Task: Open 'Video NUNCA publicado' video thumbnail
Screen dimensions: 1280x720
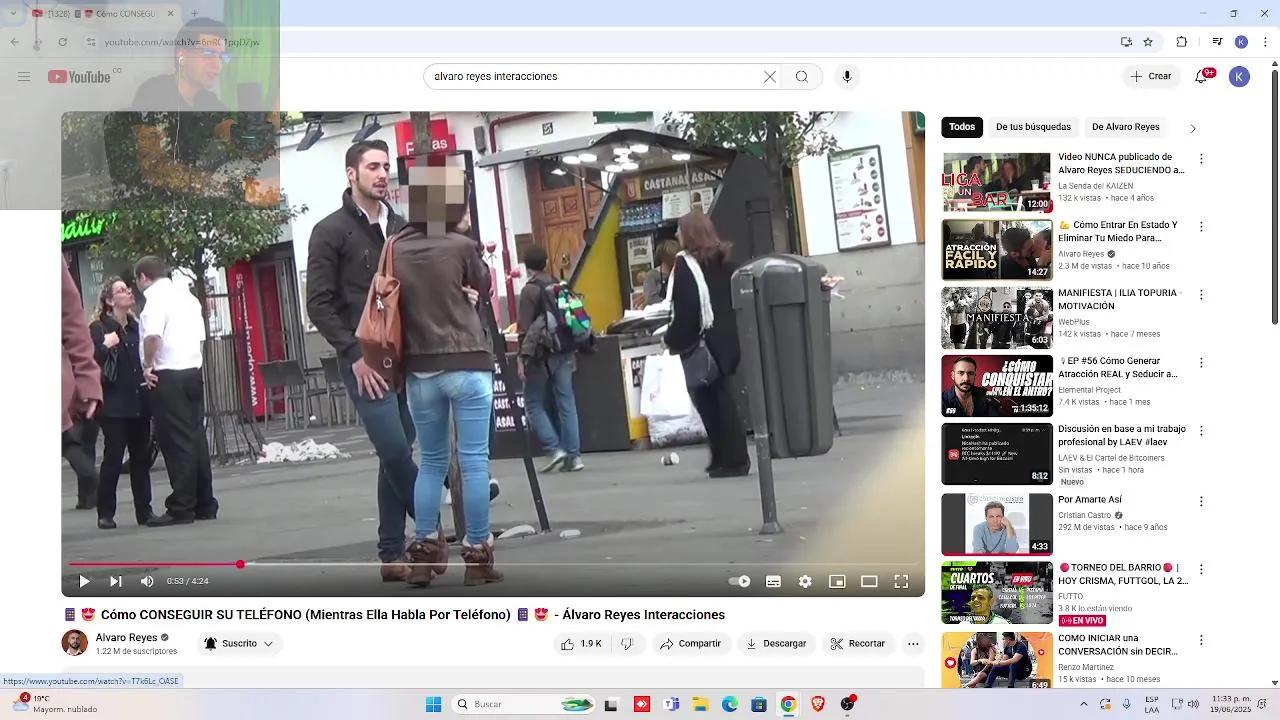Action: [x=997, y=182]
